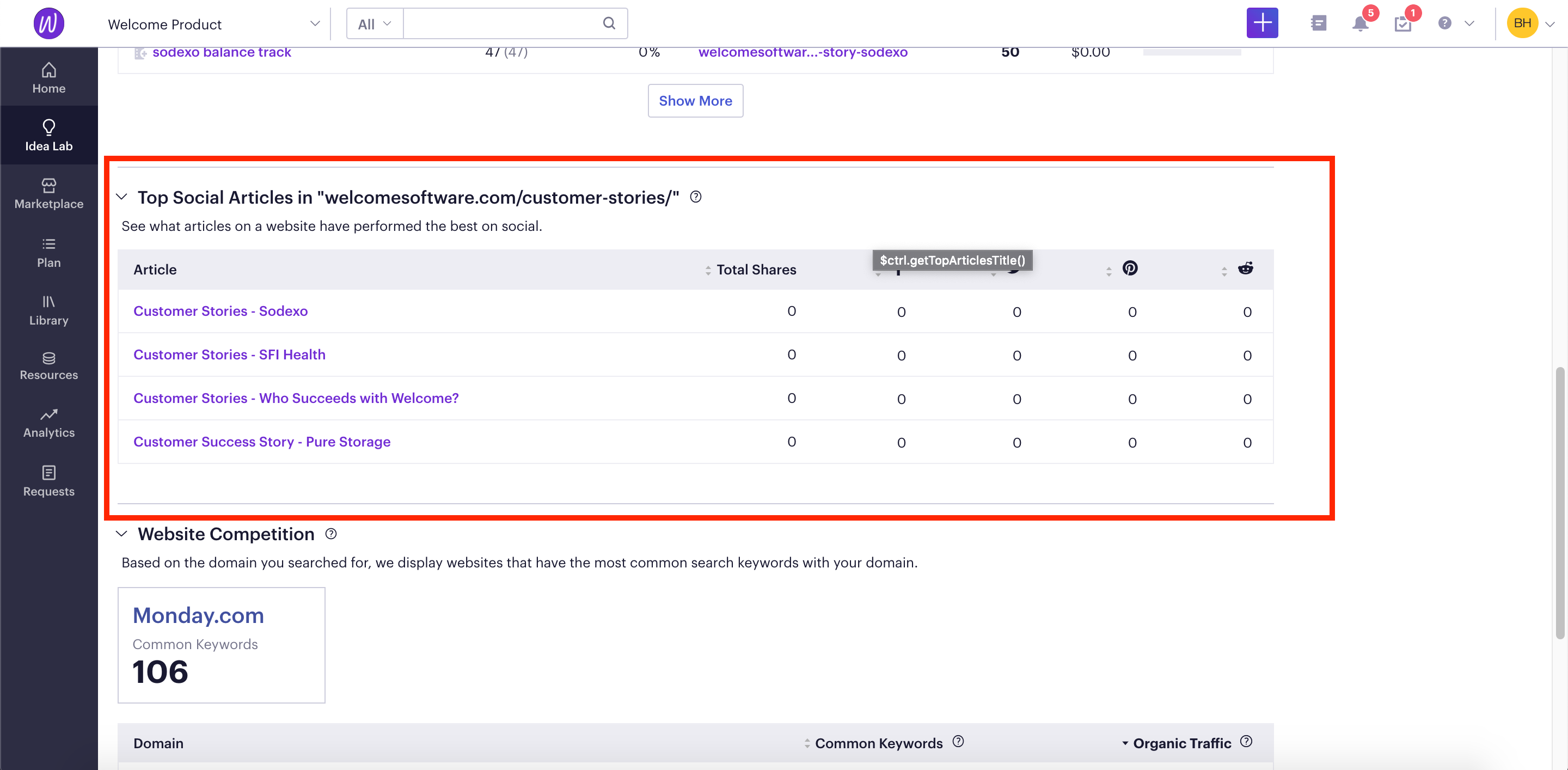Open Library in sidebar
This screenshot has height=770, width=1568.
coord(48,310)
